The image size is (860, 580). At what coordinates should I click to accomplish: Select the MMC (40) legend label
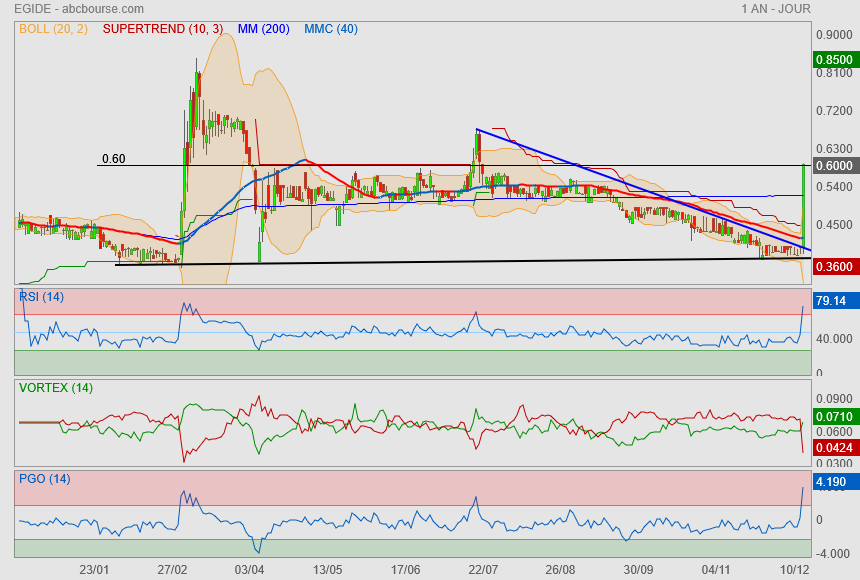click(x=330, y=29)
